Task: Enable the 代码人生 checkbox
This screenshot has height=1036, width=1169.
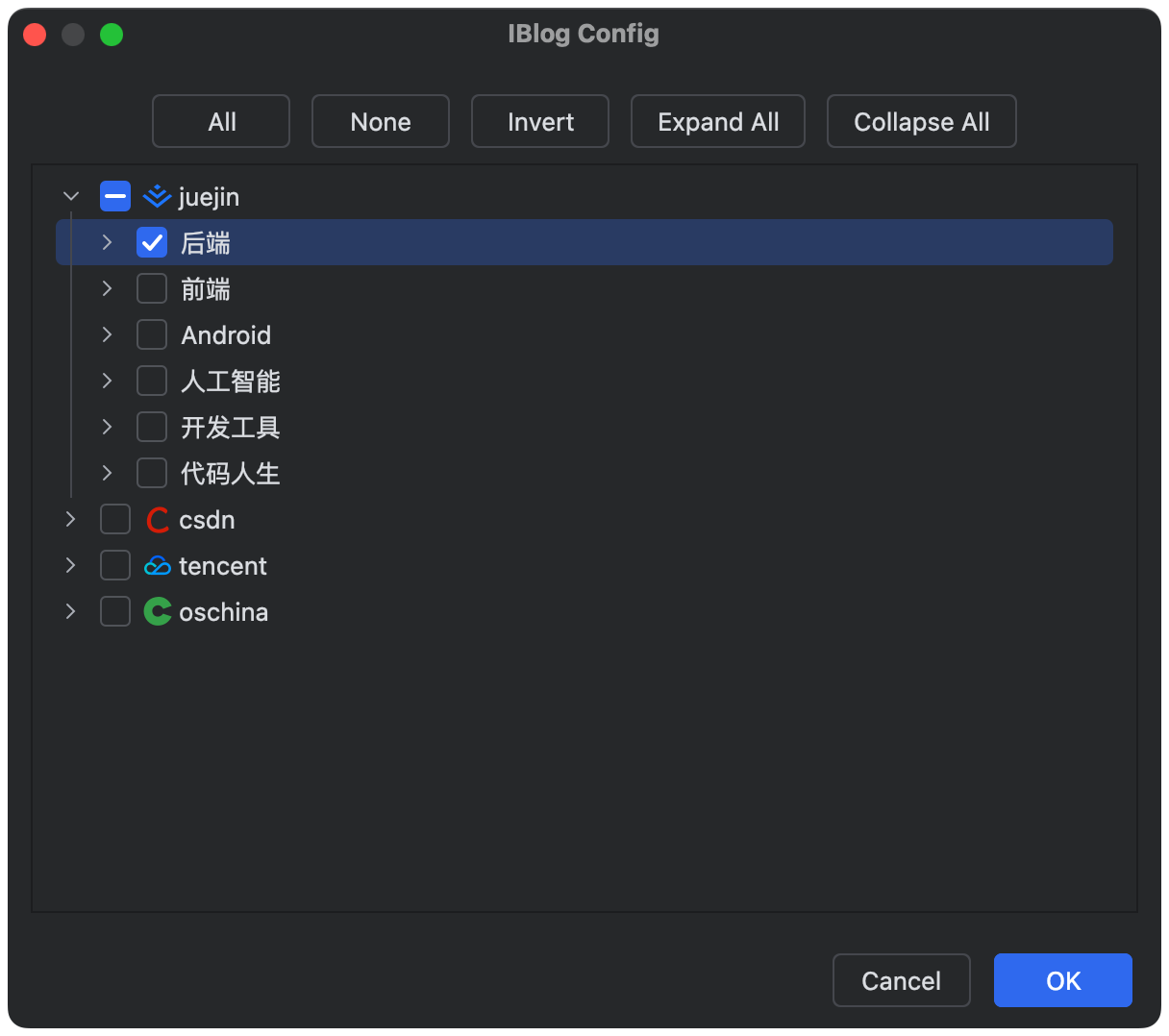Action: [x=152, y=474]
